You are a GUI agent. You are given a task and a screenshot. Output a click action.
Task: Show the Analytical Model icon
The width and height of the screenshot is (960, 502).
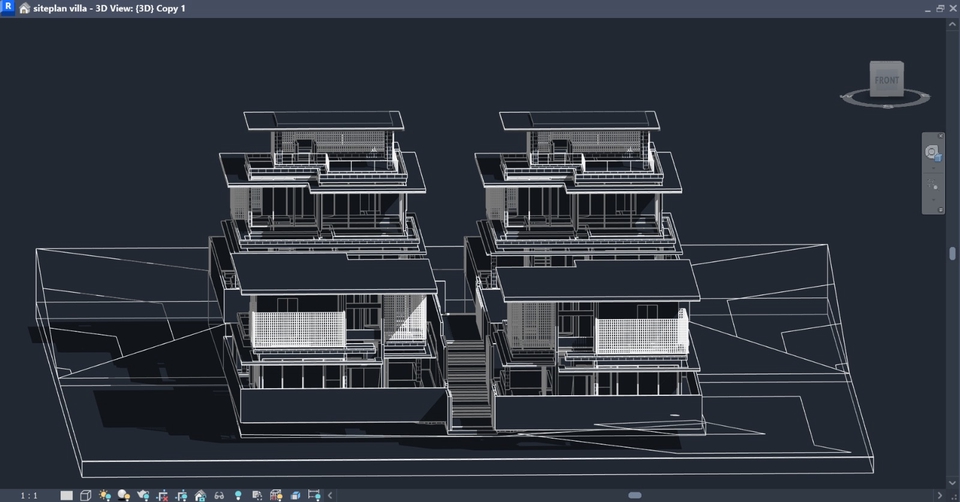[x=276, y=495]
